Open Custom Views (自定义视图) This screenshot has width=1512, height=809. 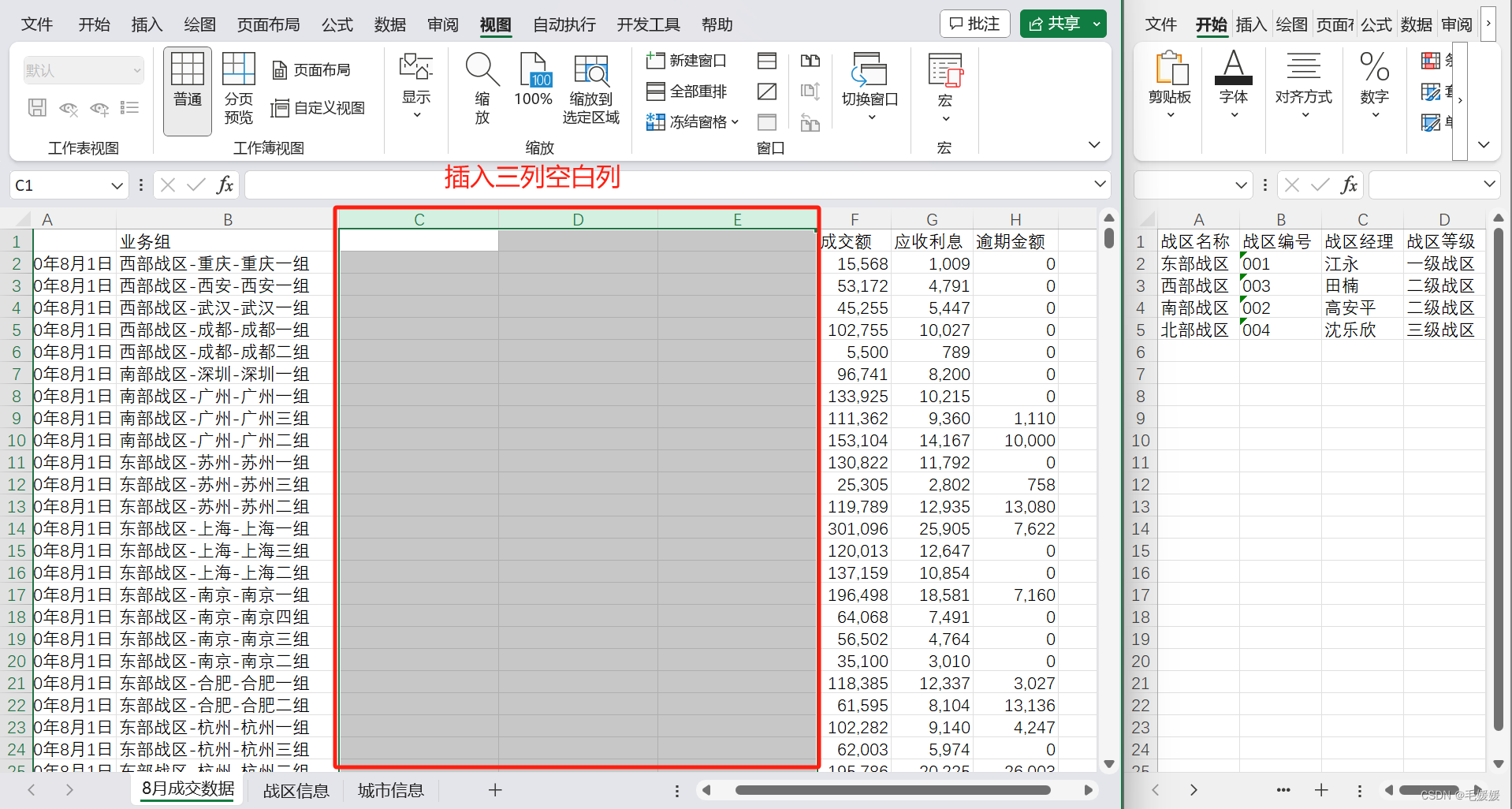(x=318, y=108)
